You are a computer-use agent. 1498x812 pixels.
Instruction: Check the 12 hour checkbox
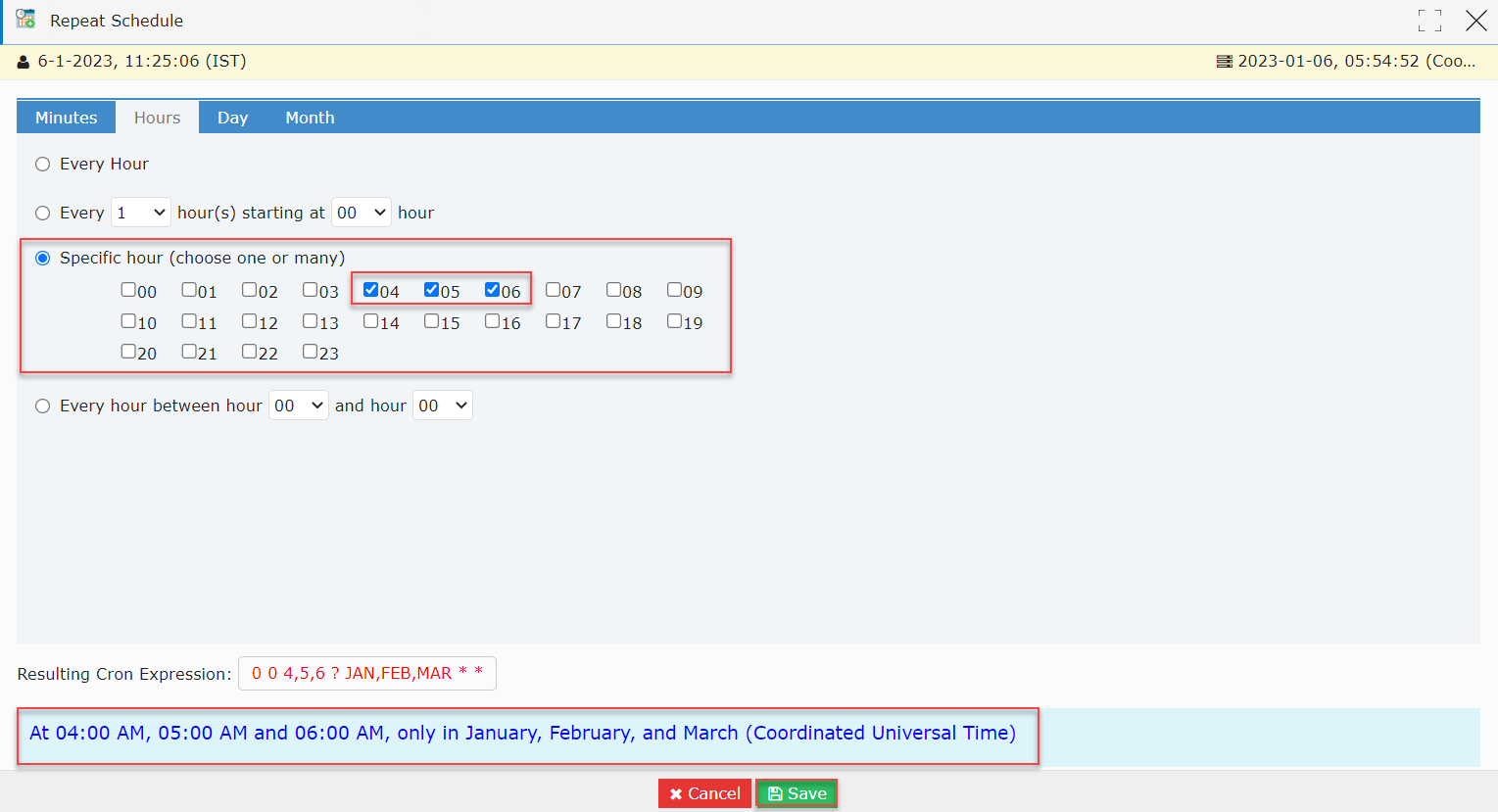coord(249,321)
